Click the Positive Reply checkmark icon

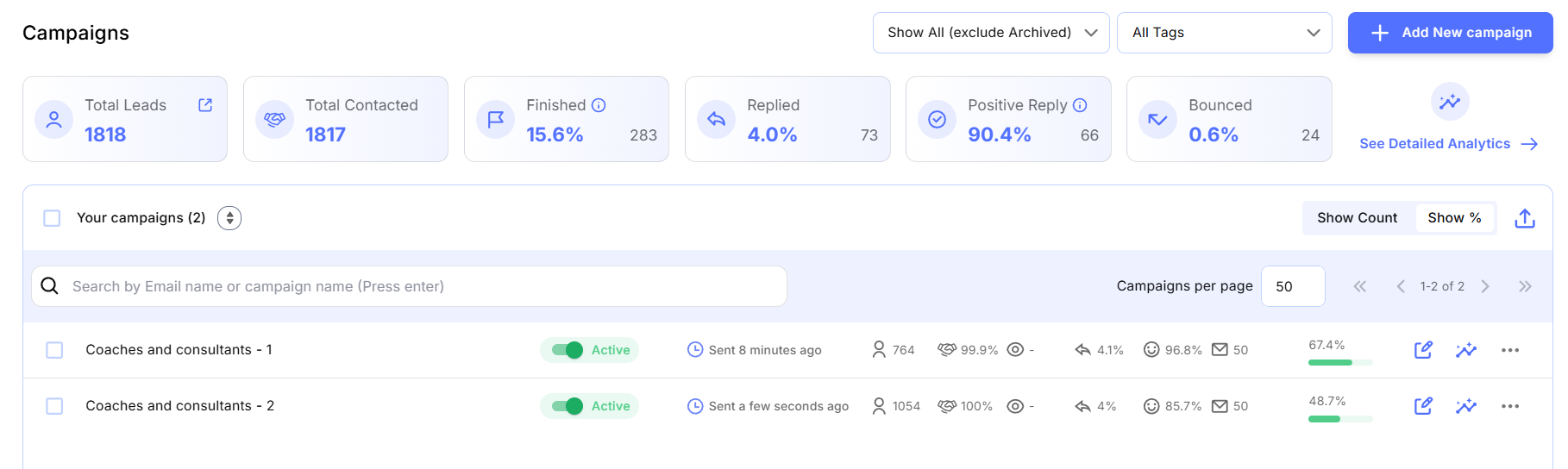[x=938, y=119]
